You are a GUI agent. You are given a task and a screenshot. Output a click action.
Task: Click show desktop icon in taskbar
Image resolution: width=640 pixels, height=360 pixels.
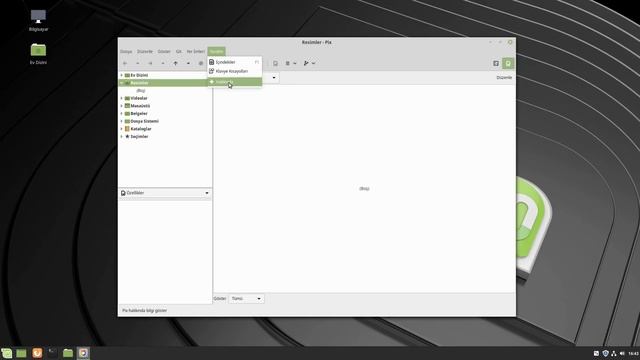point(21,353)
